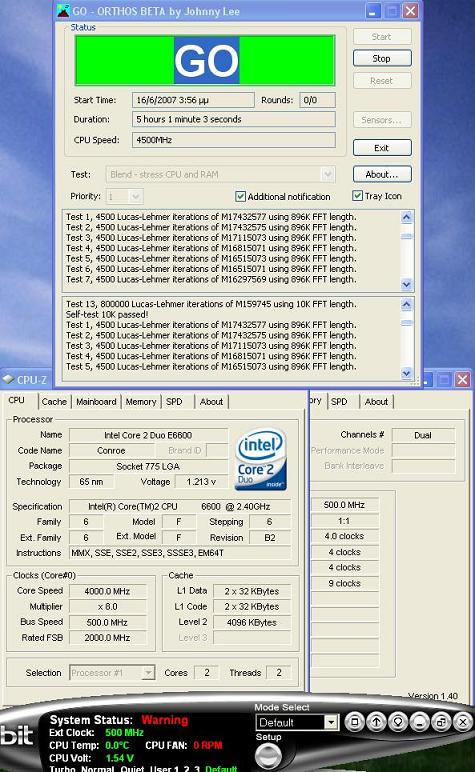Click the Duration field showing 5 hours
This screenshot has width=475, height=772.
coord(234,119)
